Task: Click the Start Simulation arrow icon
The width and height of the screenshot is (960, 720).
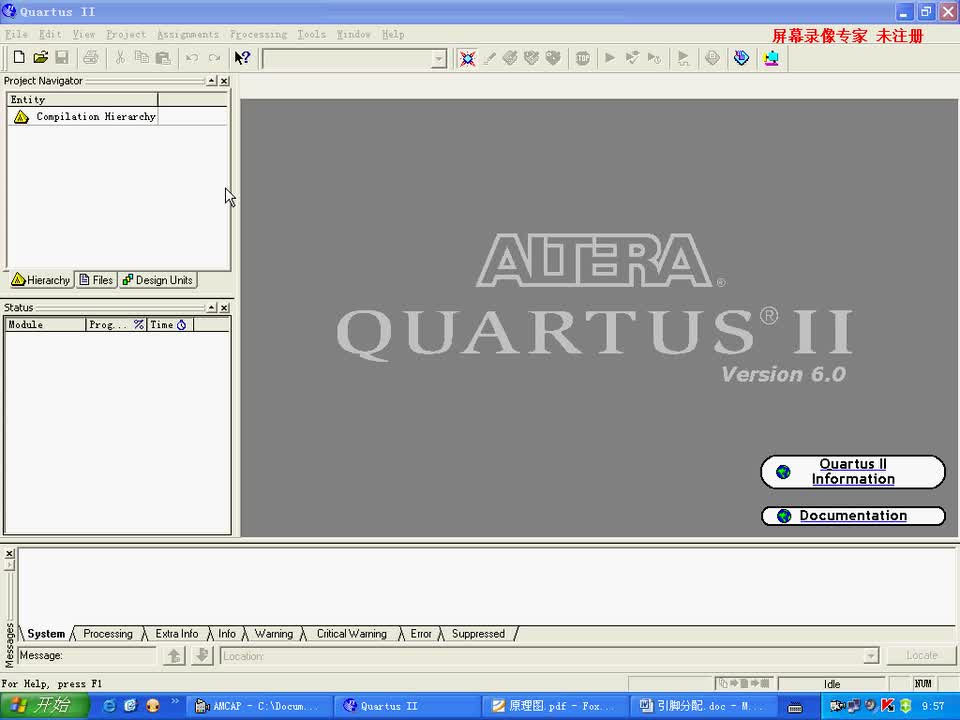Action: pyautogui.click(x=683, y=58)
